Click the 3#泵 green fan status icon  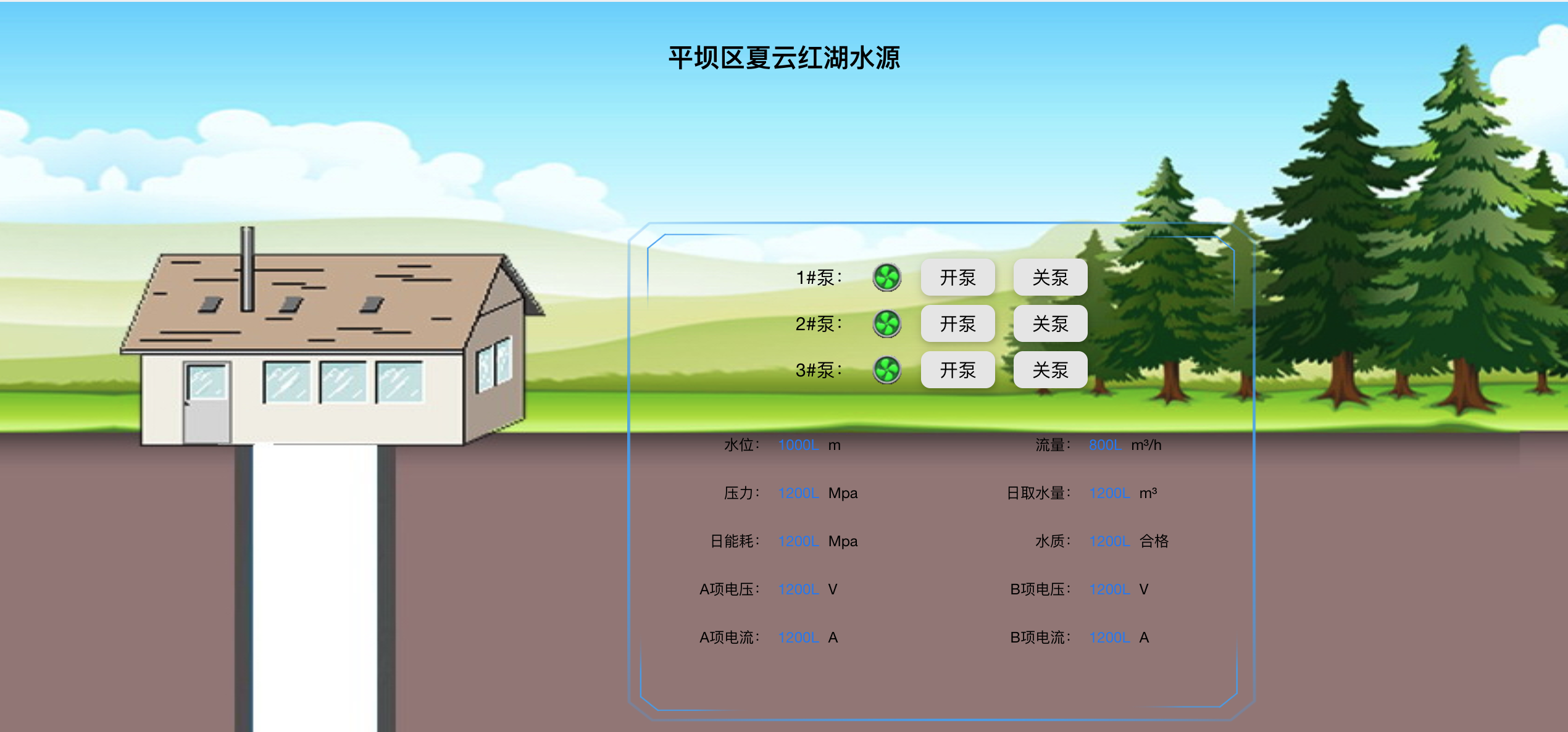coord(887,370)
